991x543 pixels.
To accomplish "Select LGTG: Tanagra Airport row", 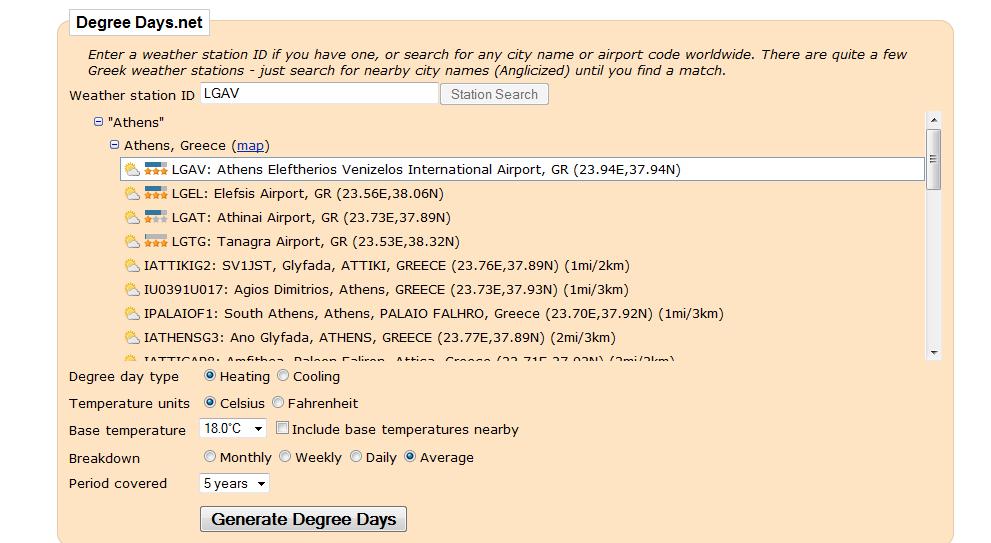I will pos(522,241).
